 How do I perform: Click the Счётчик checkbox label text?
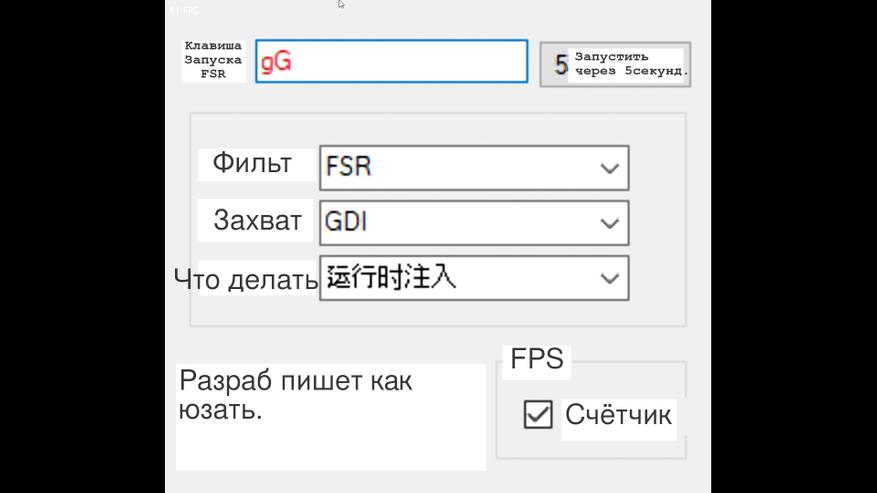(x=618, y=414)
